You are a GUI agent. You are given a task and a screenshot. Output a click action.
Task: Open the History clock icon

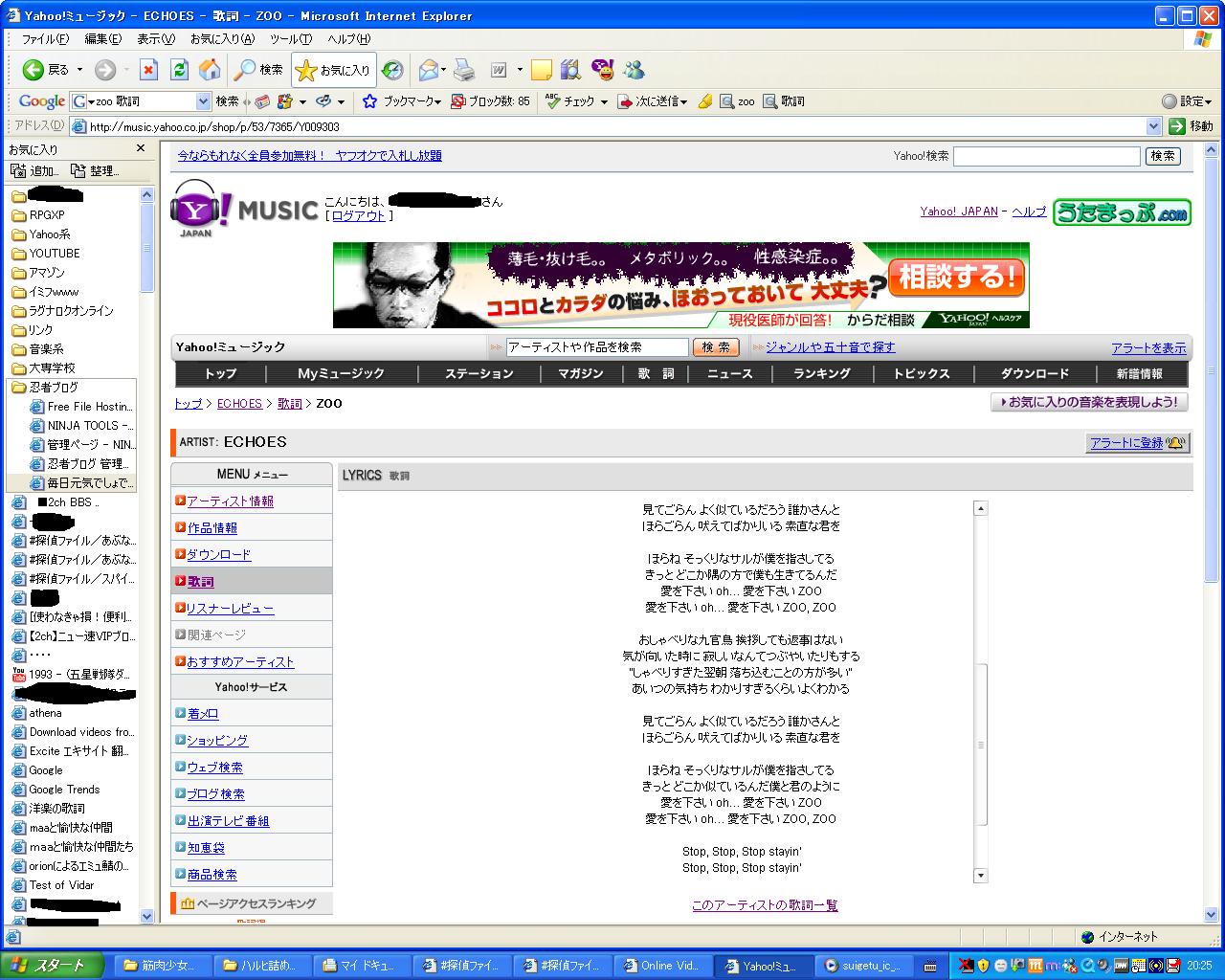(x=392, y=70)
